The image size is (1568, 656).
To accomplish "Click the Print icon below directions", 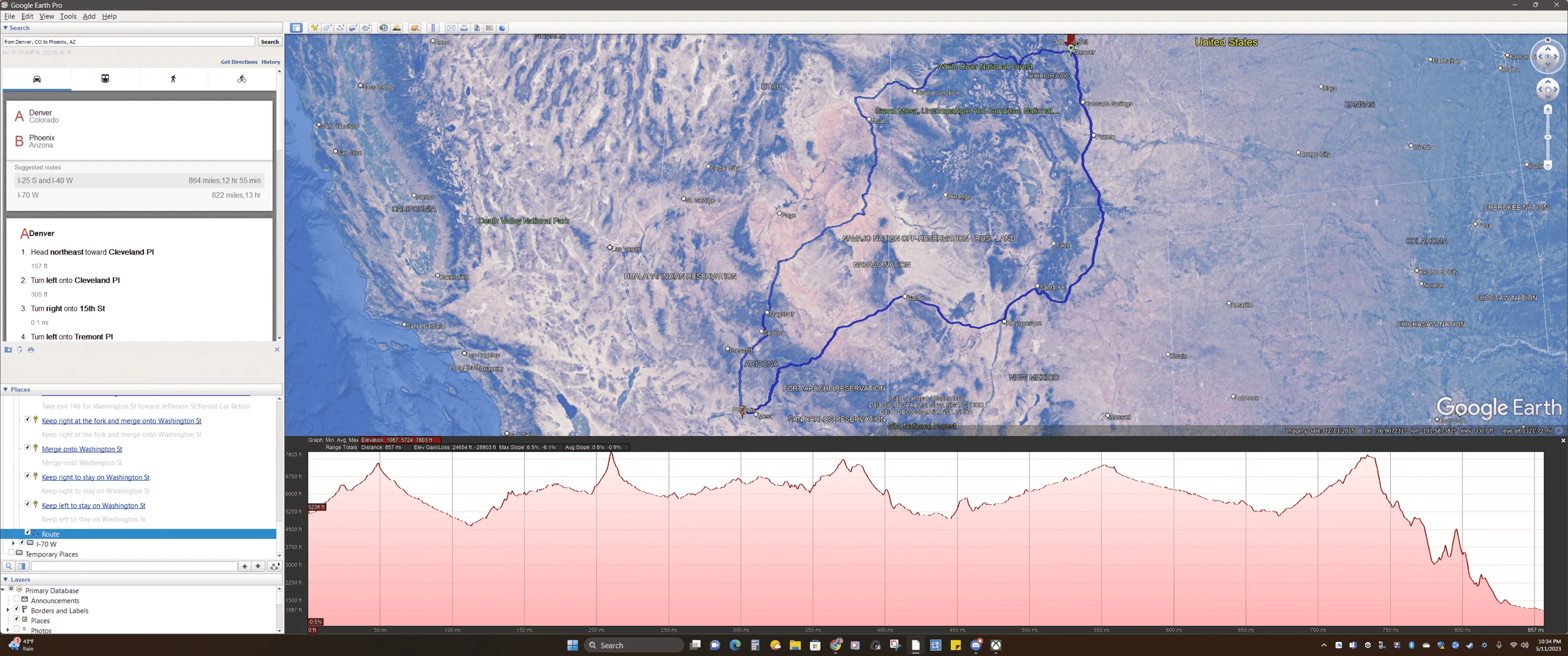I will [x=31, y=350].
